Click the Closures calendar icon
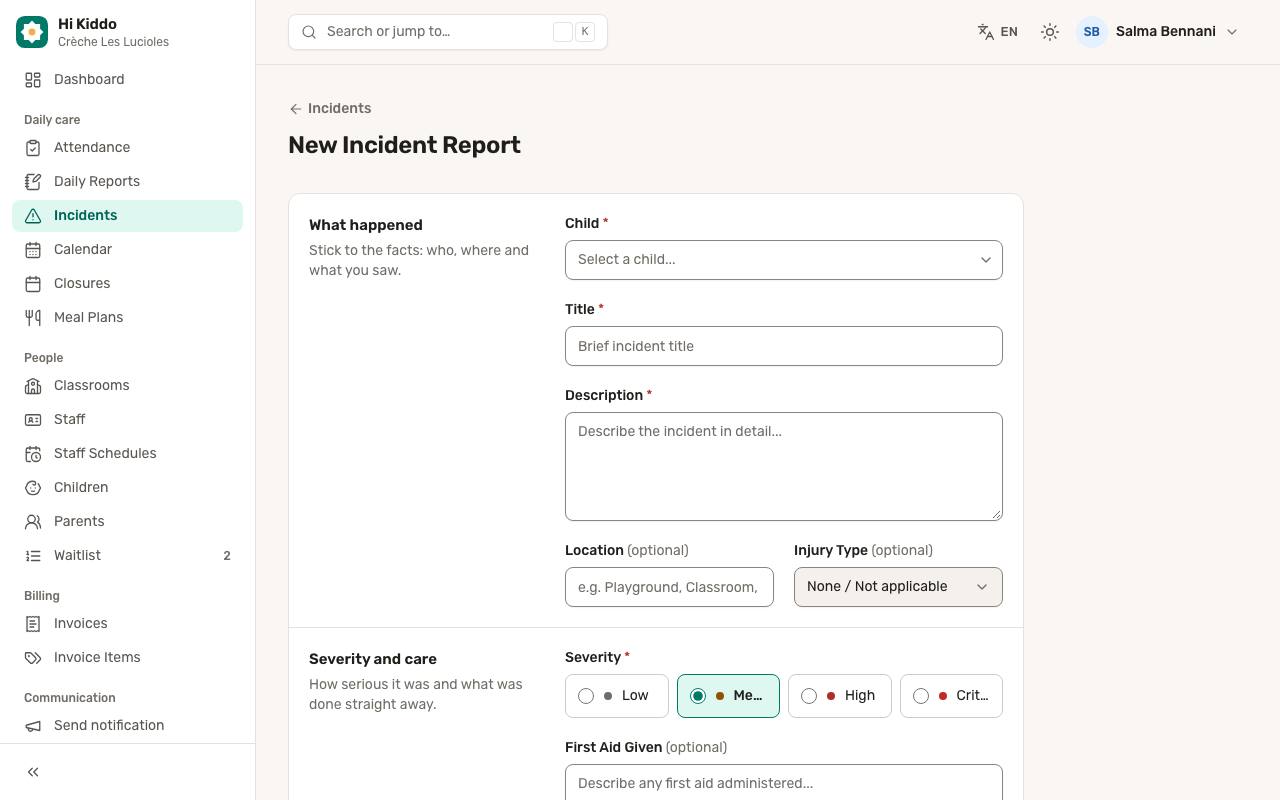This screenshot has width=1280, height=800. 33,283
